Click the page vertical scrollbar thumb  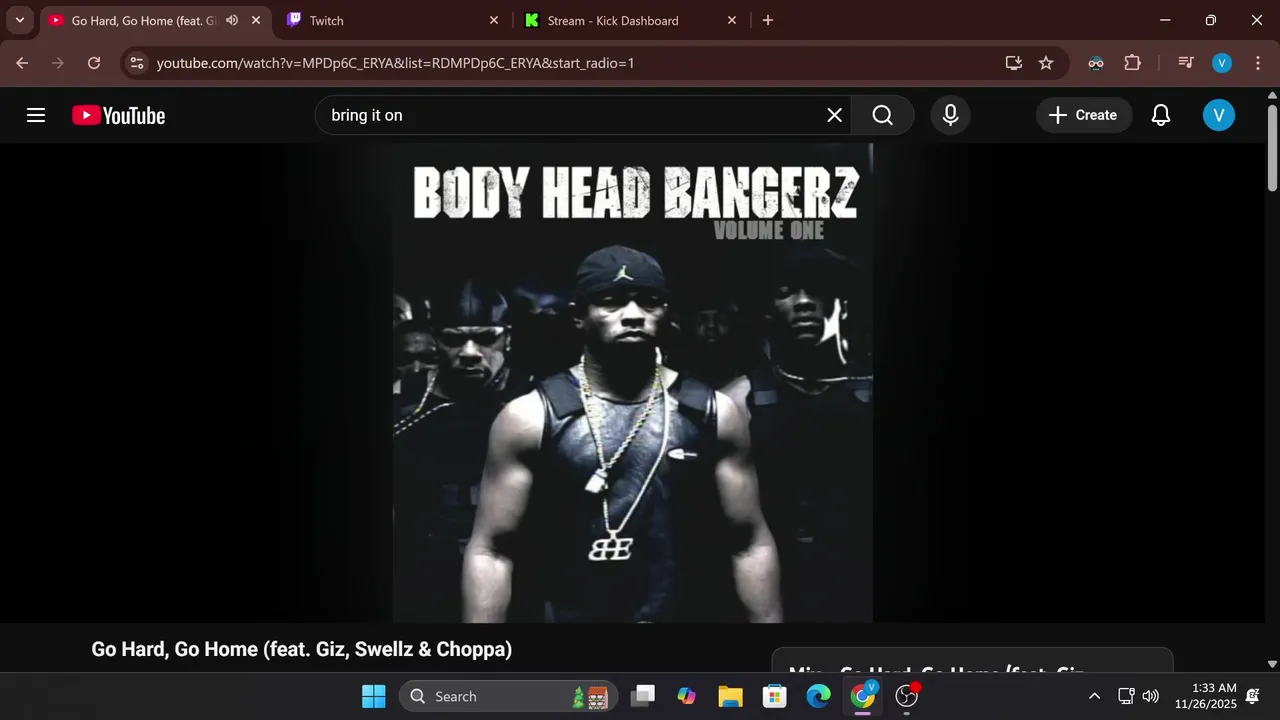[1272, 146]
